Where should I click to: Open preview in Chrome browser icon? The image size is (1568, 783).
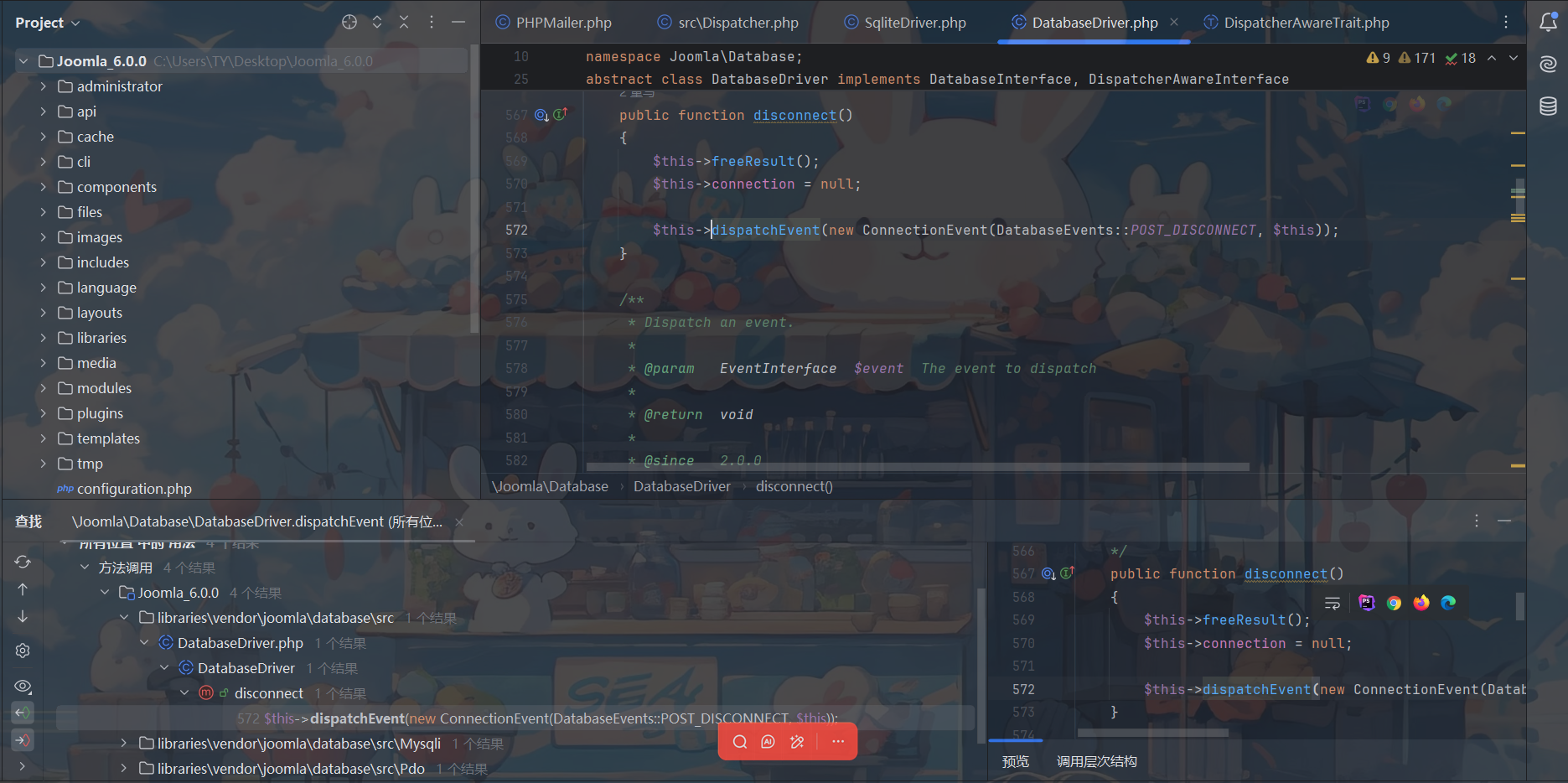pyautogui.click(x=1394, y=603)
